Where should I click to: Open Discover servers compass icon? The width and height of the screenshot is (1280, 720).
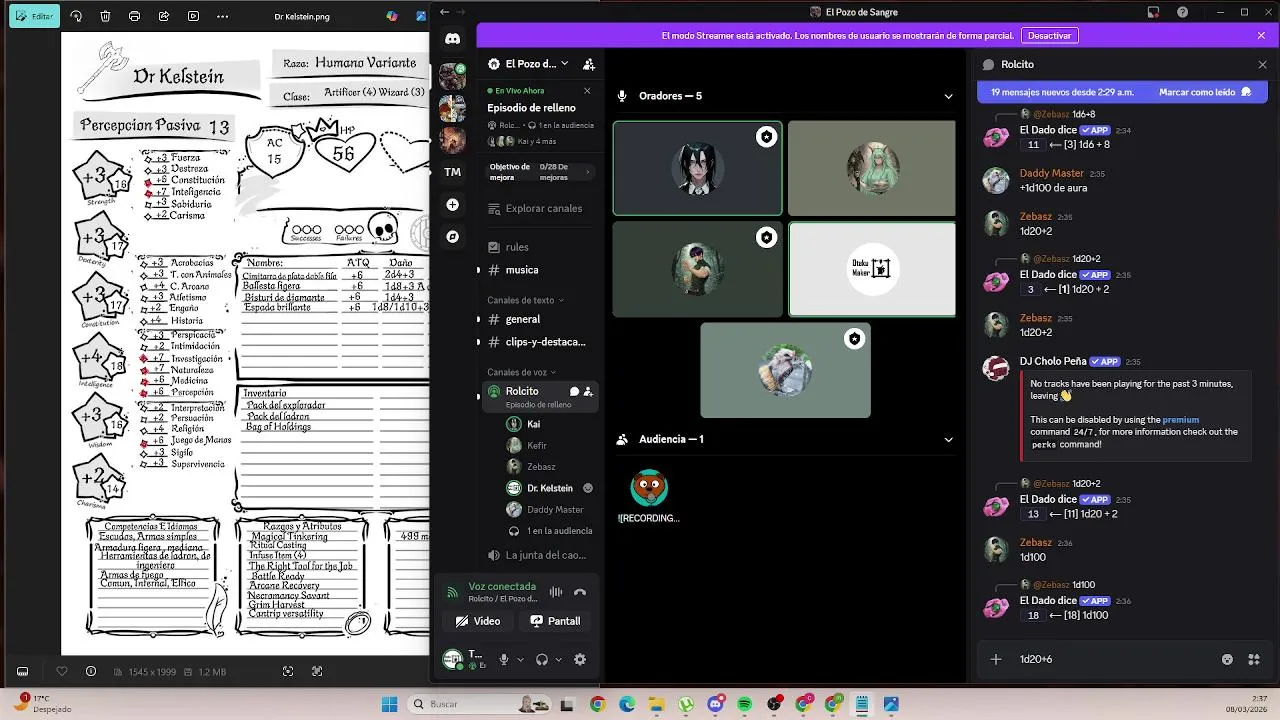pos(452,237)
